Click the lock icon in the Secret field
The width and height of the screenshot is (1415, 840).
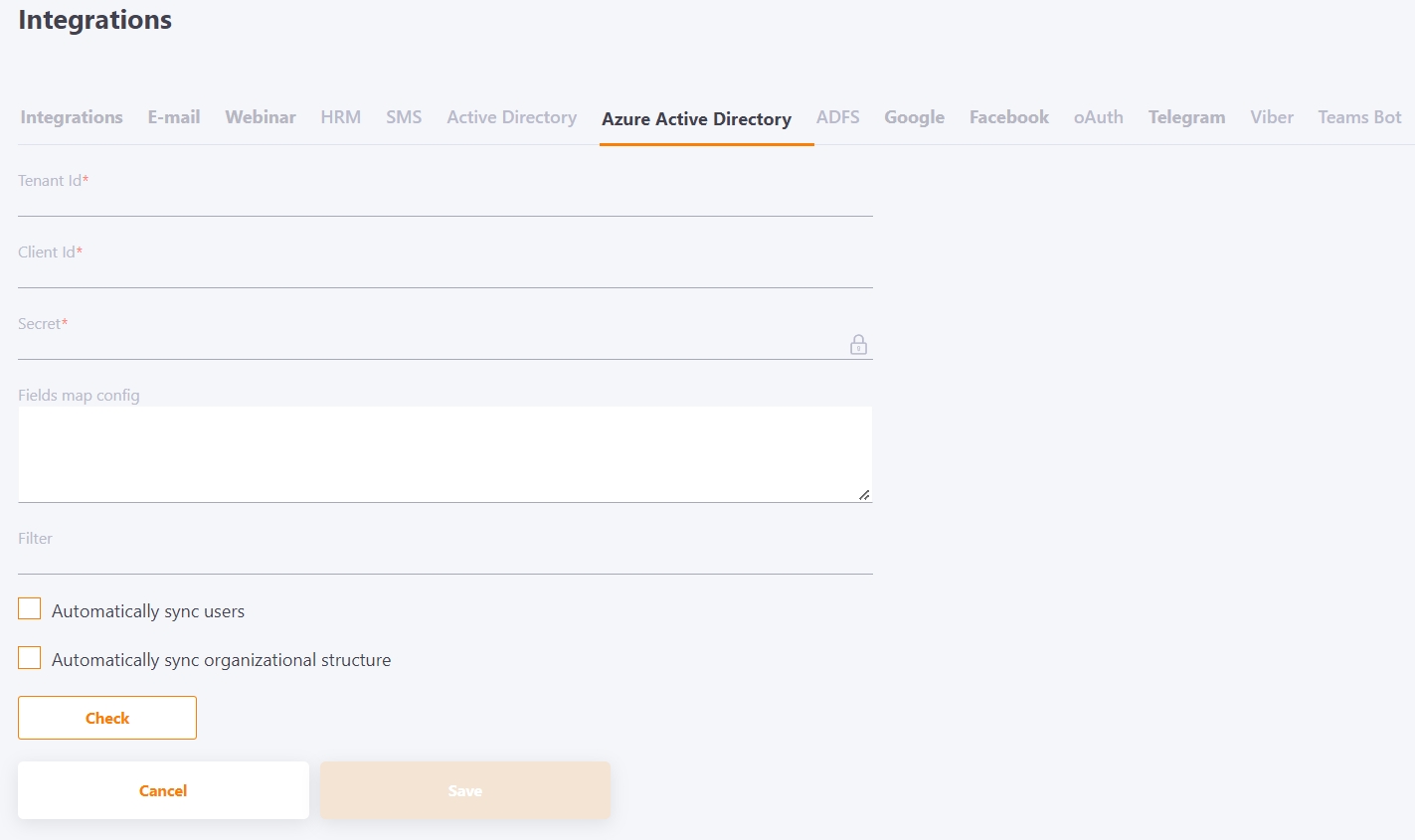point(858,344)
